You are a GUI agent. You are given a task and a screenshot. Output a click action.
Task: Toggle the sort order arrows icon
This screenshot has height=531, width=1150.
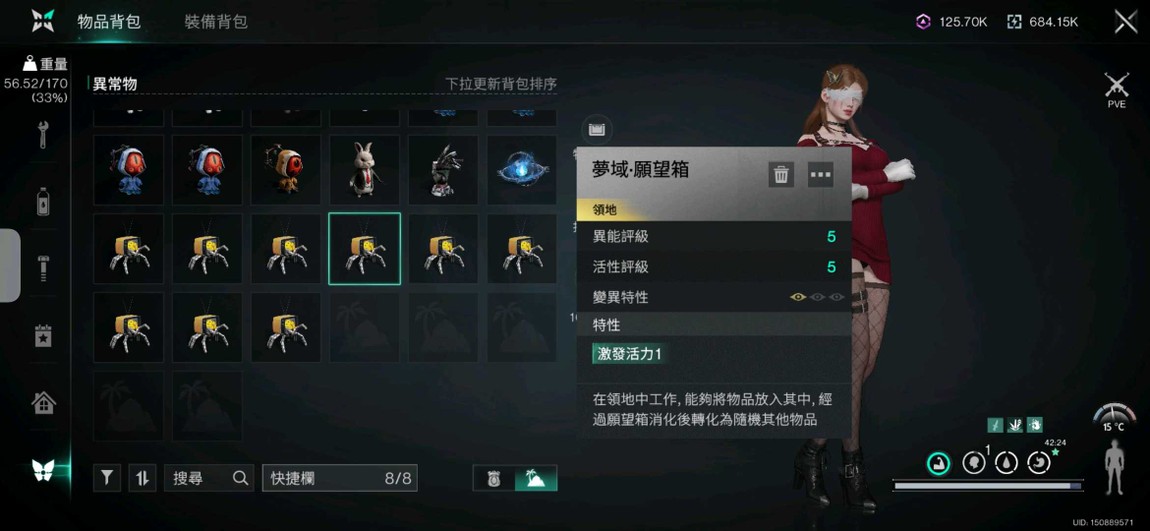point(142,478)
